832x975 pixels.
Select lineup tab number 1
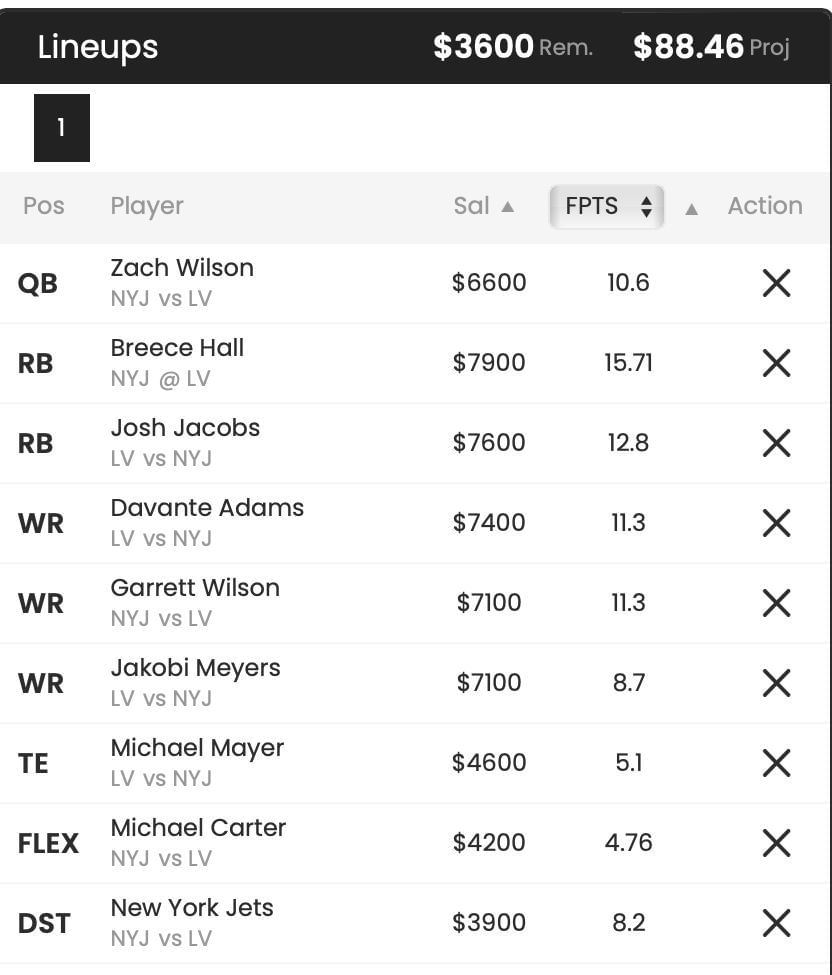(x=62, y=128)
